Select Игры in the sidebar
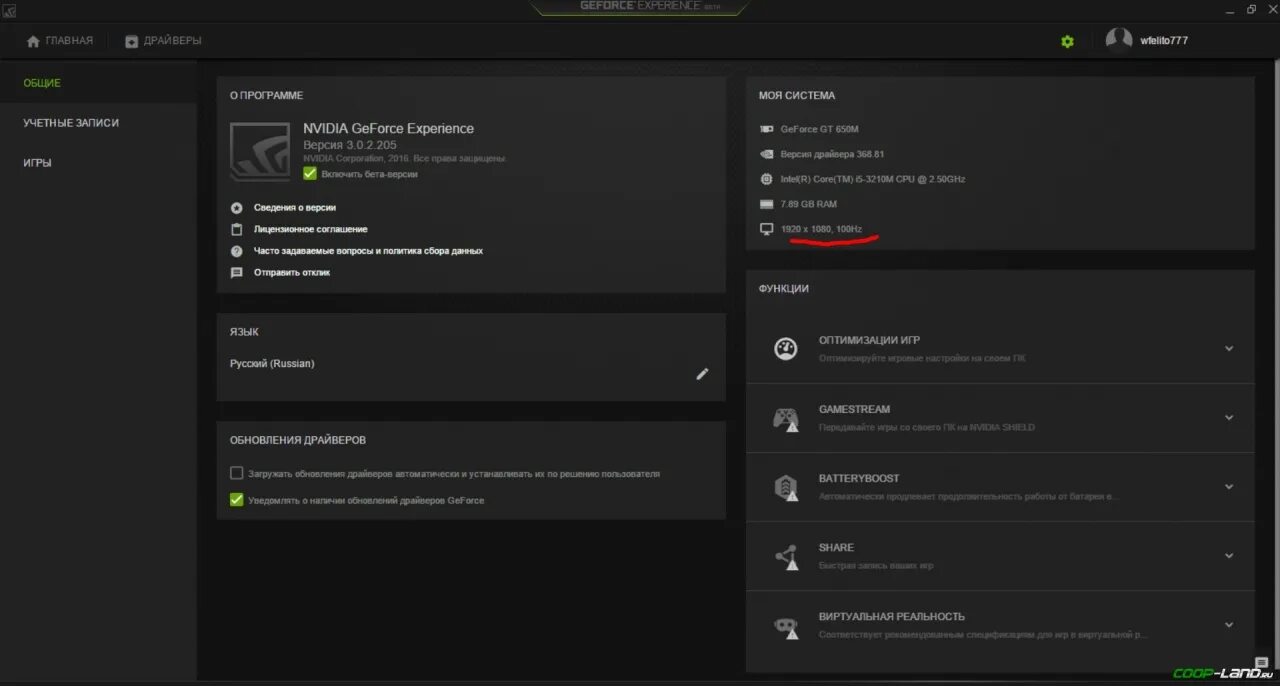 click(x=37, y=163)
